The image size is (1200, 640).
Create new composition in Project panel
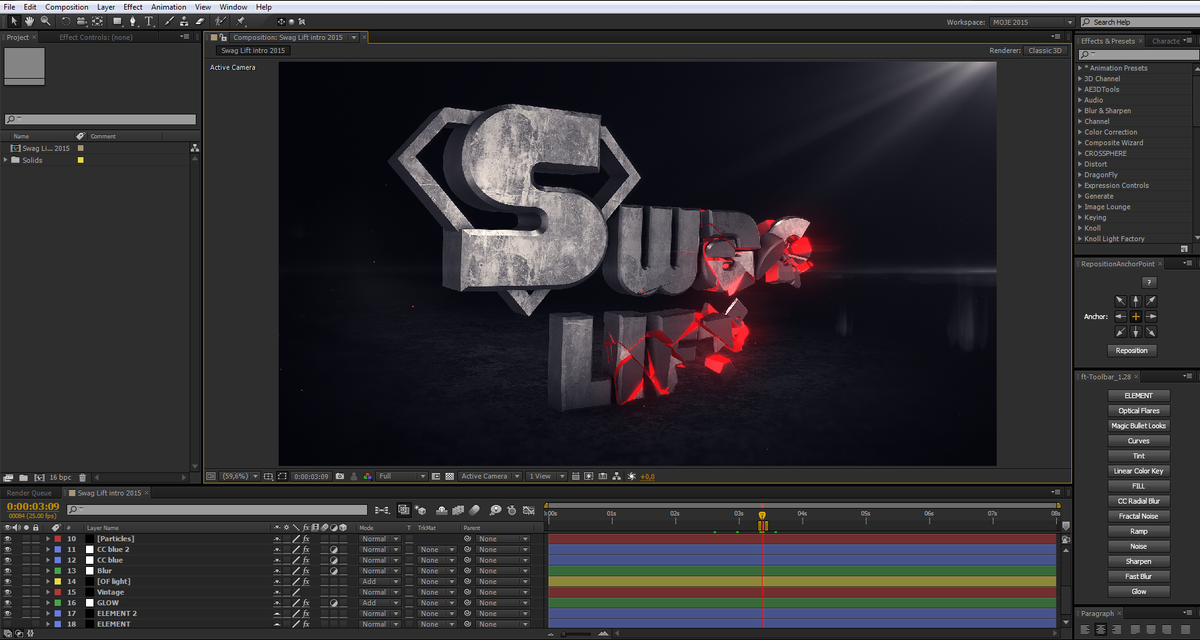(40, 478)
